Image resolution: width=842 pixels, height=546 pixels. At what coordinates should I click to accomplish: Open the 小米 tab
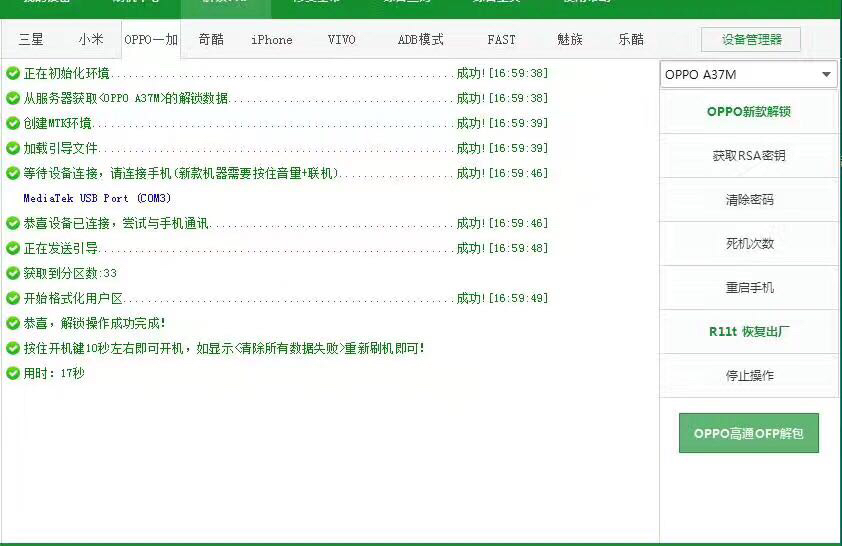91,39
